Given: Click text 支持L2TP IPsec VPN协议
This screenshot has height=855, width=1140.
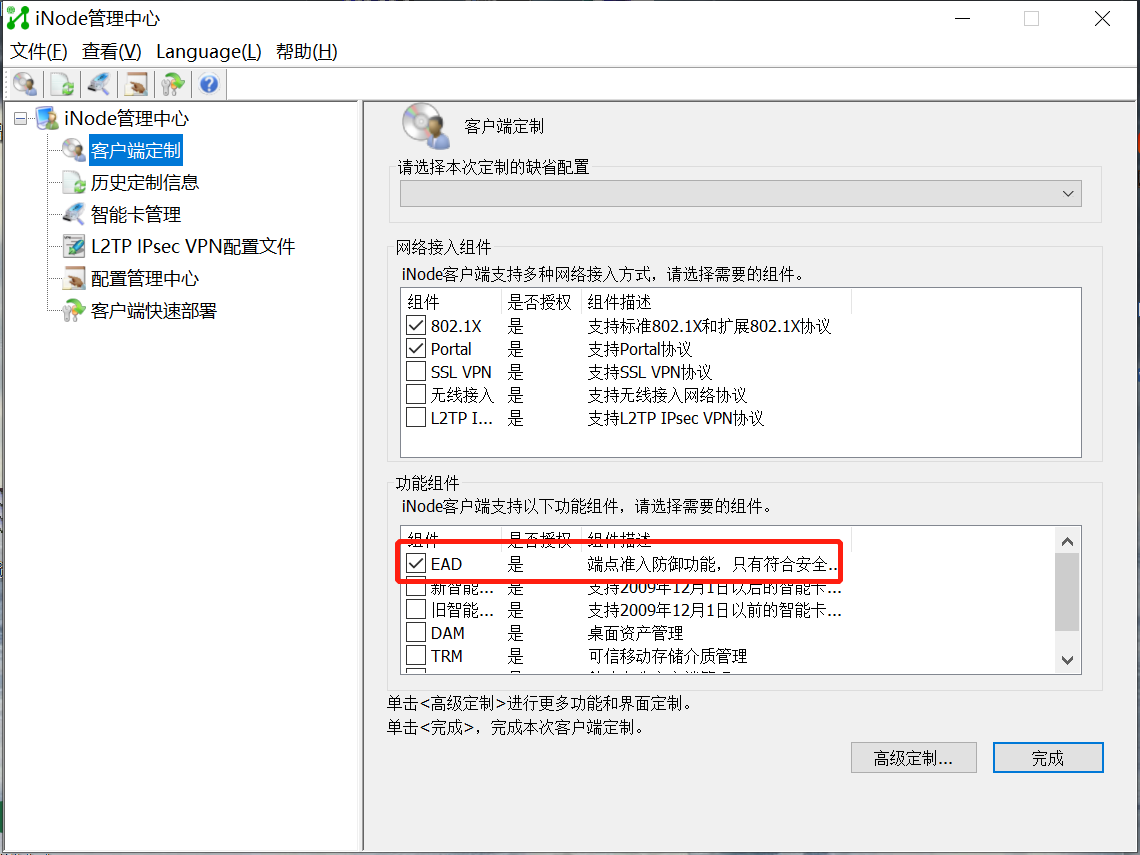Looking at the screenshot, I should [x=675, y=419].
